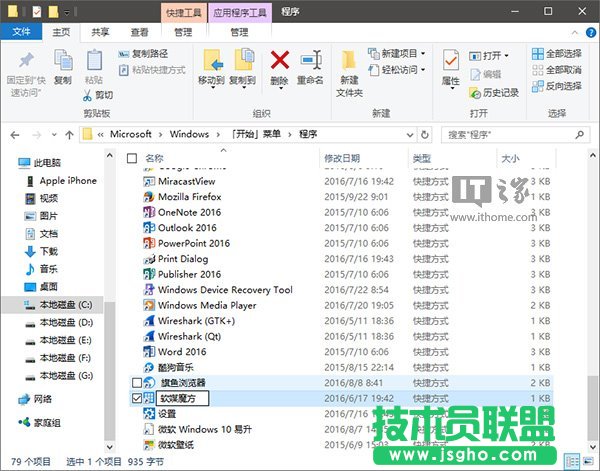Screen dimensions: 600x471
Task: Click the refresh icon in address bar
Action: click(424, 135)
